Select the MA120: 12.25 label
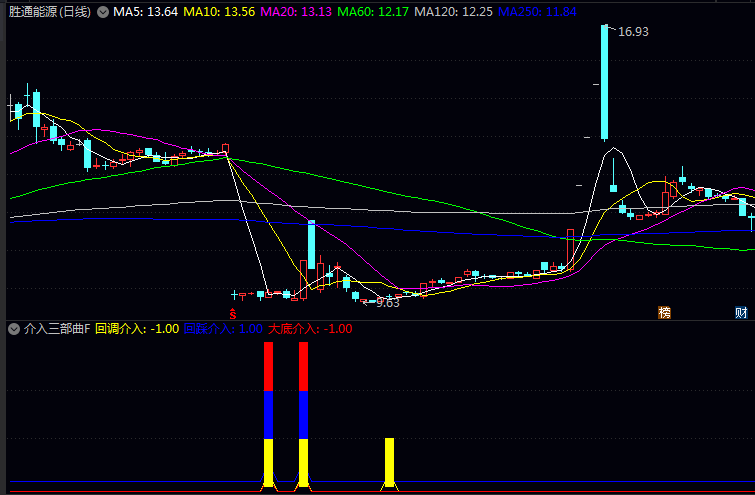The image size is (755, 495). coord(453,12)
